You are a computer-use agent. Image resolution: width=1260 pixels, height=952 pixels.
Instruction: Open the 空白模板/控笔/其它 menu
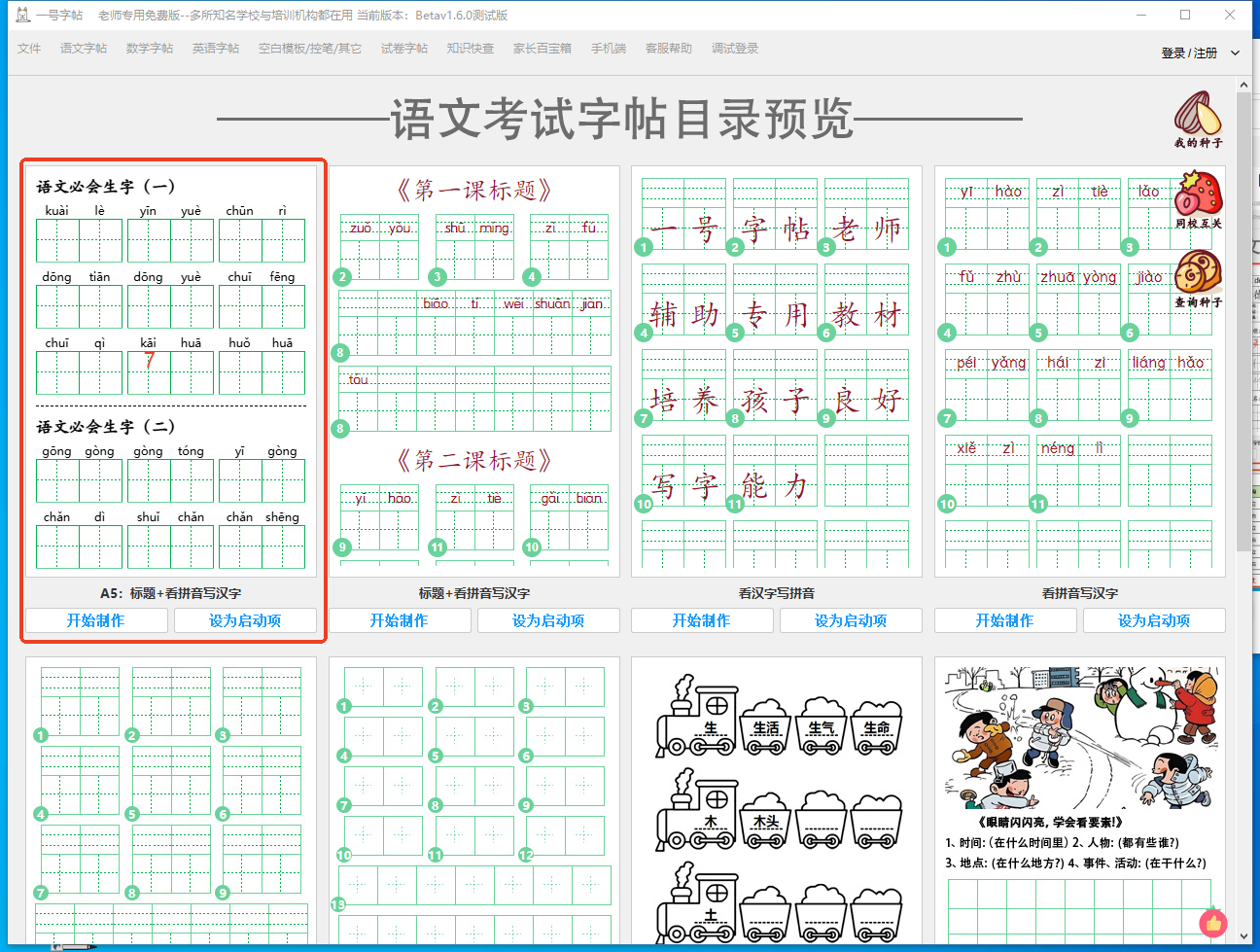click(310, 49)
